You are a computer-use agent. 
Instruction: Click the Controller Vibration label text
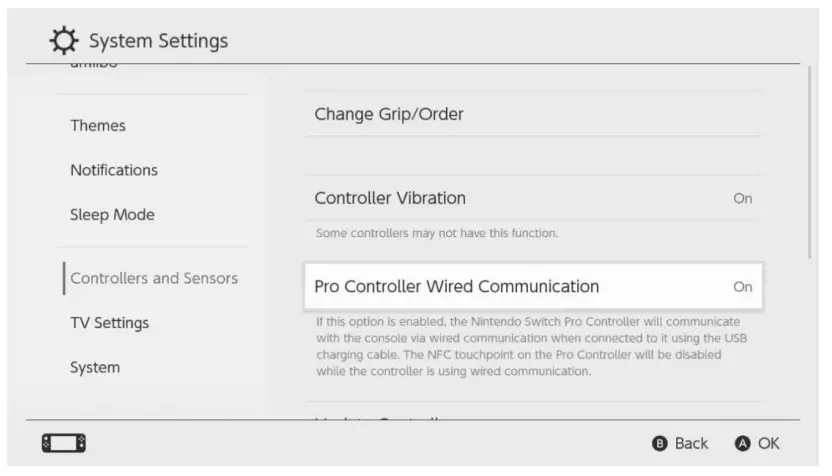point(390,198)
